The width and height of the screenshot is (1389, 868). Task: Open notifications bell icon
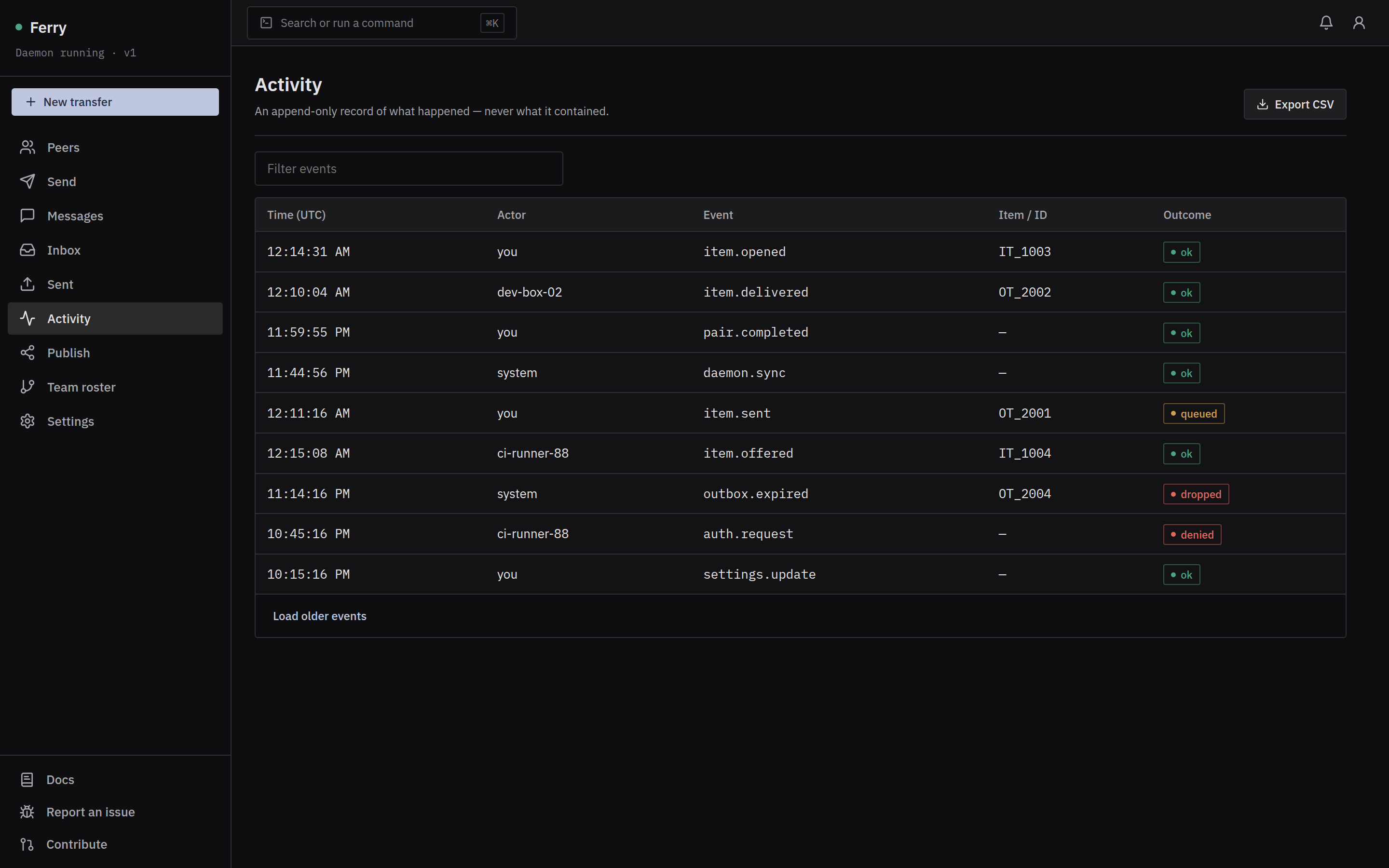coord(1326,23)
